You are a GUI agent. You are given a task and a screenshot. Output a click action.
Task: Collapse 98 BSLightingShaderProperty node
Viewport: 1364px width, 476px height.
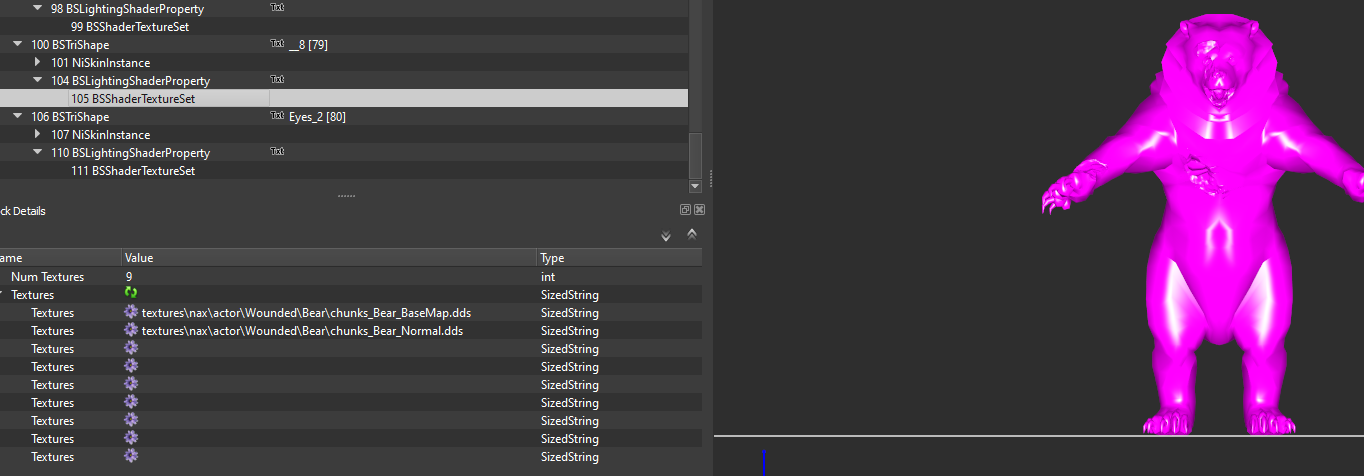pyautogui.click(x=38, y=8)
